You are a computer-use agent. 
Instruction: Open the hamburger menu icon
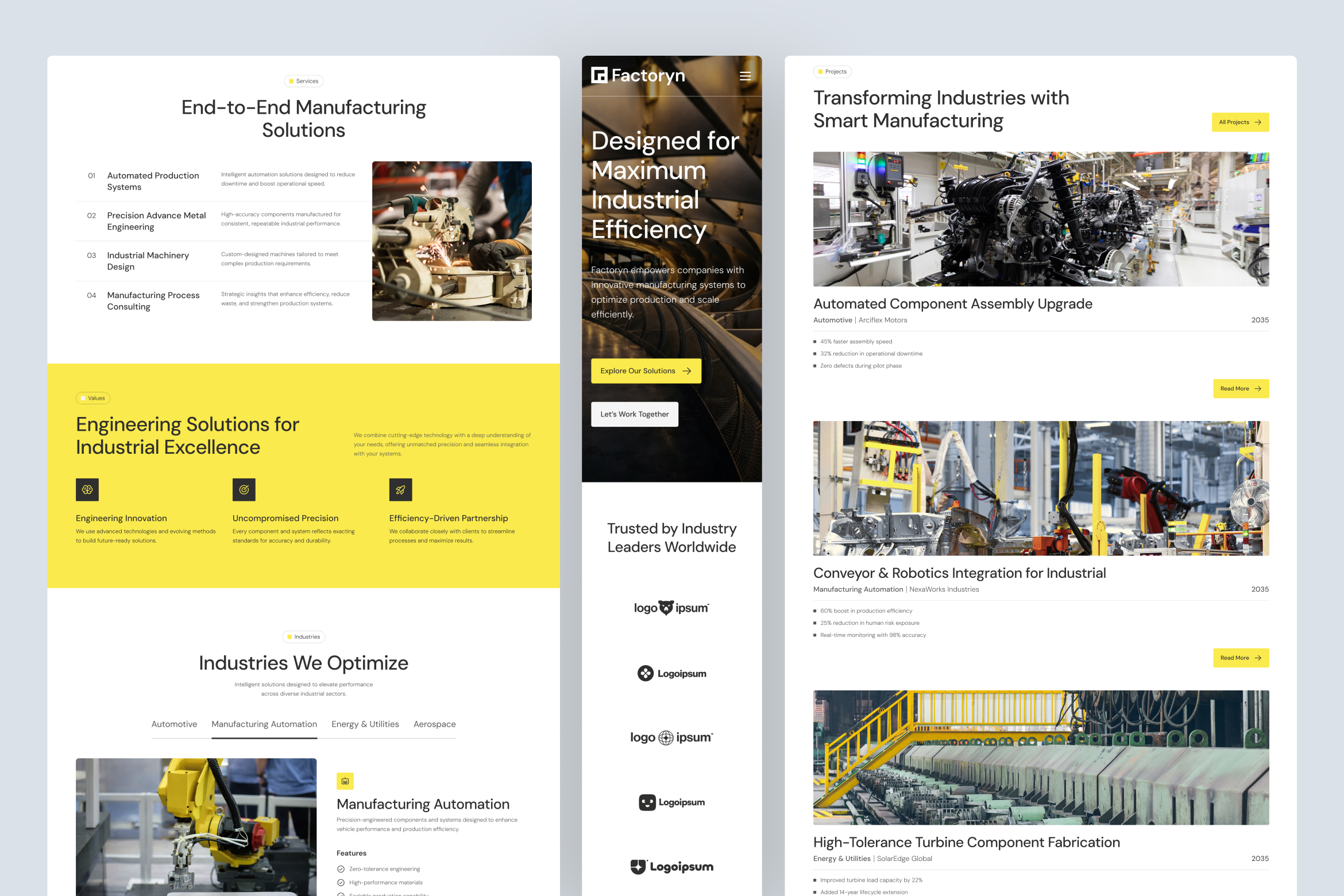745,76
